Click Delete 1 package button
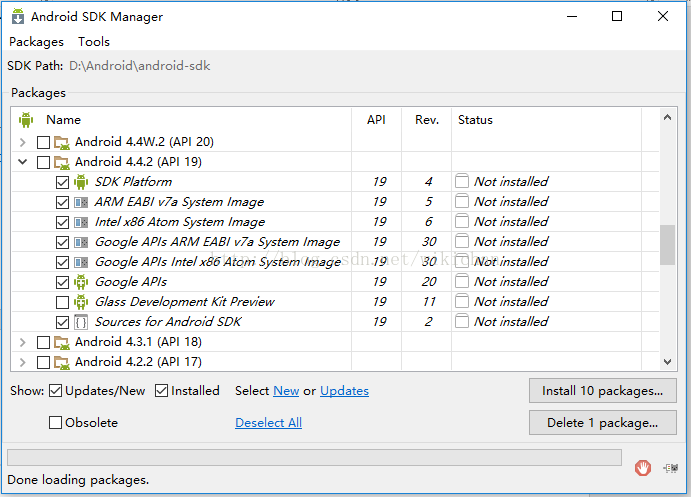Viewport: 691px width, 497px height. click(602, 423)
